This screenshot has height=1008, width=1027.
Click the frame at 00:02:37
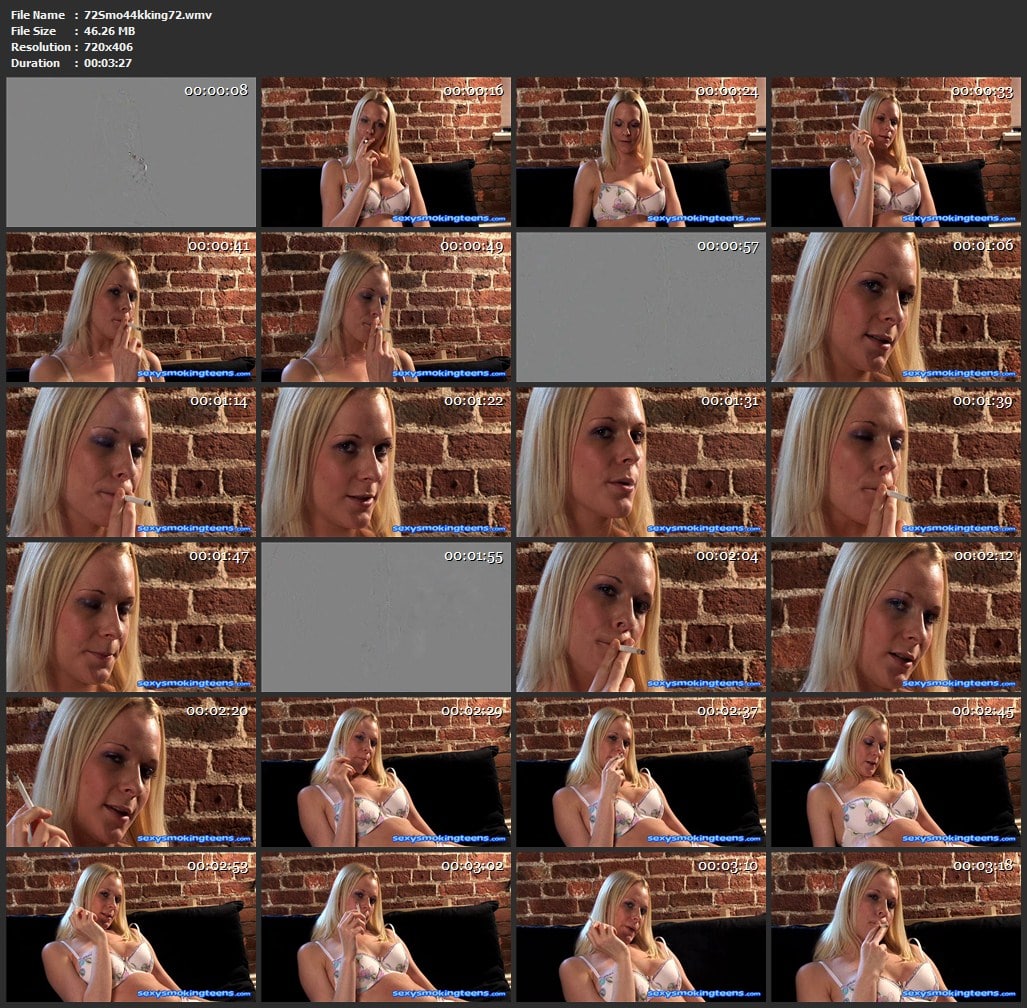(641, 772)
